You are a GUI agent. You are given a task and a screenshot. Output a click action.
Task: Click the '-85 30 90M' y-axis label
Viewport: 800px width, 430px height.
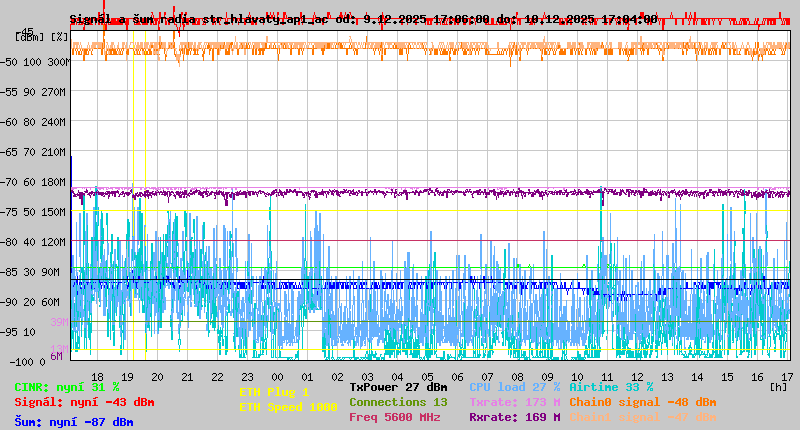30,272
